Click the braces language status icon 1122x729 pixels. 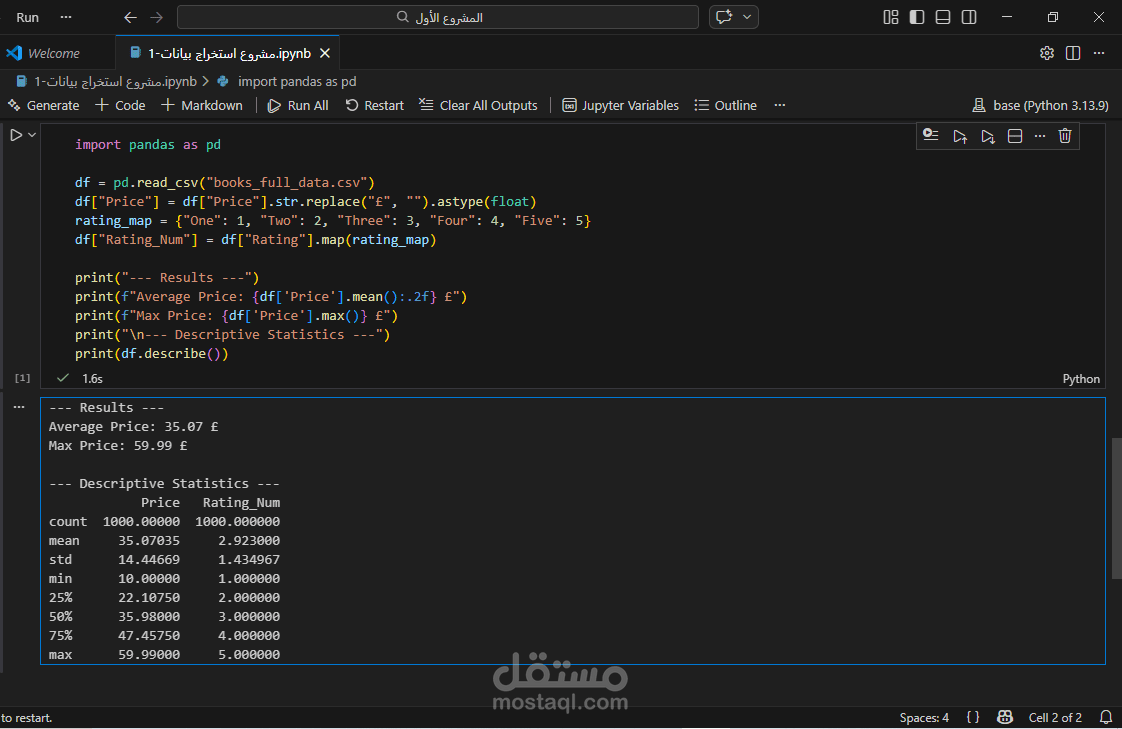(x=973, y=718)
